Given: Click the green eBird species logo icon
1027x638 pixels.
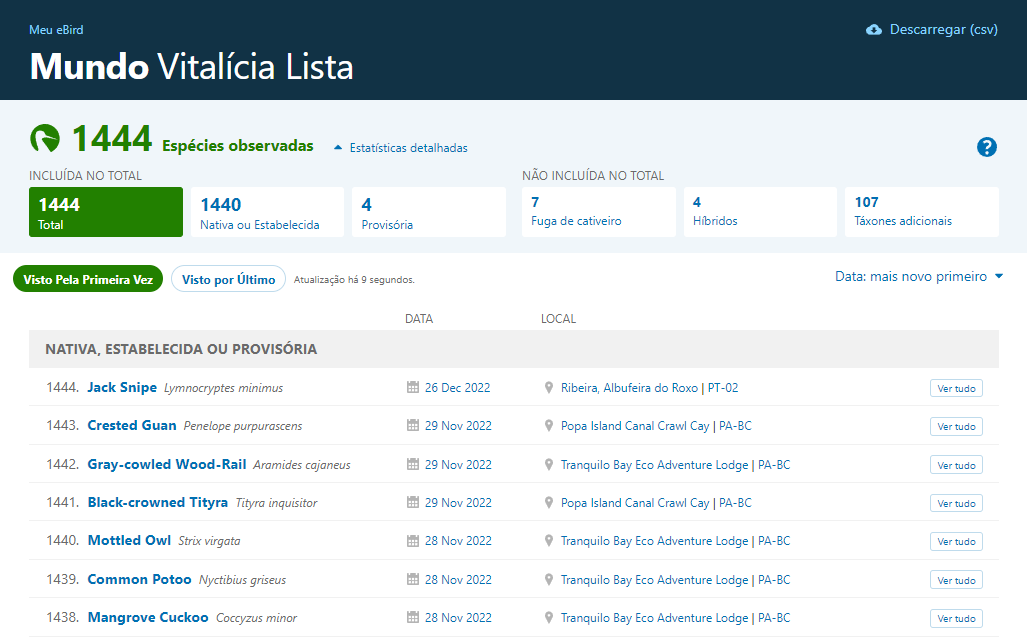Looking at the screenshot, I should coord(45,138).
